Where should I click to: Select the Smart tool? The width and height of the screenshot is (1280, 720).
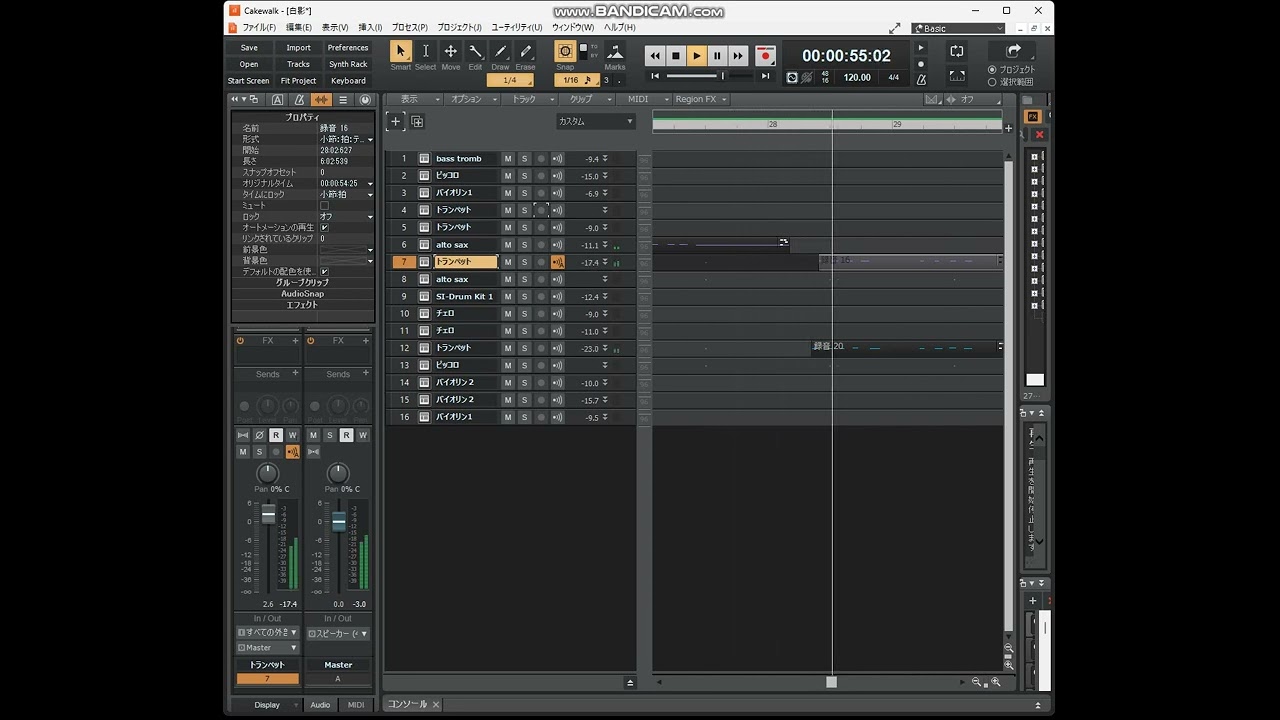[x=401, y=52]
